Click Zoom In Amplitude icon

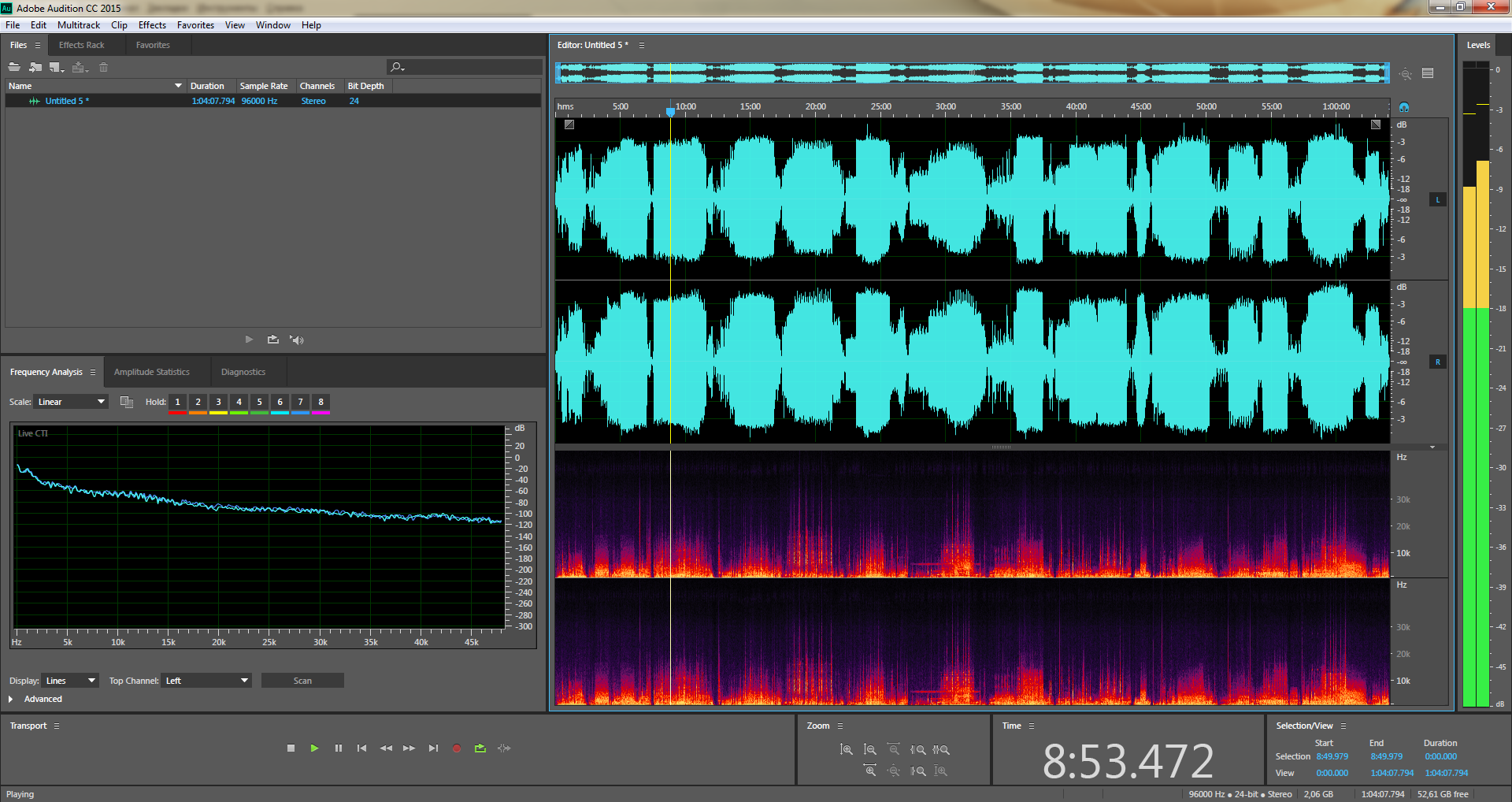click(847, 750)
